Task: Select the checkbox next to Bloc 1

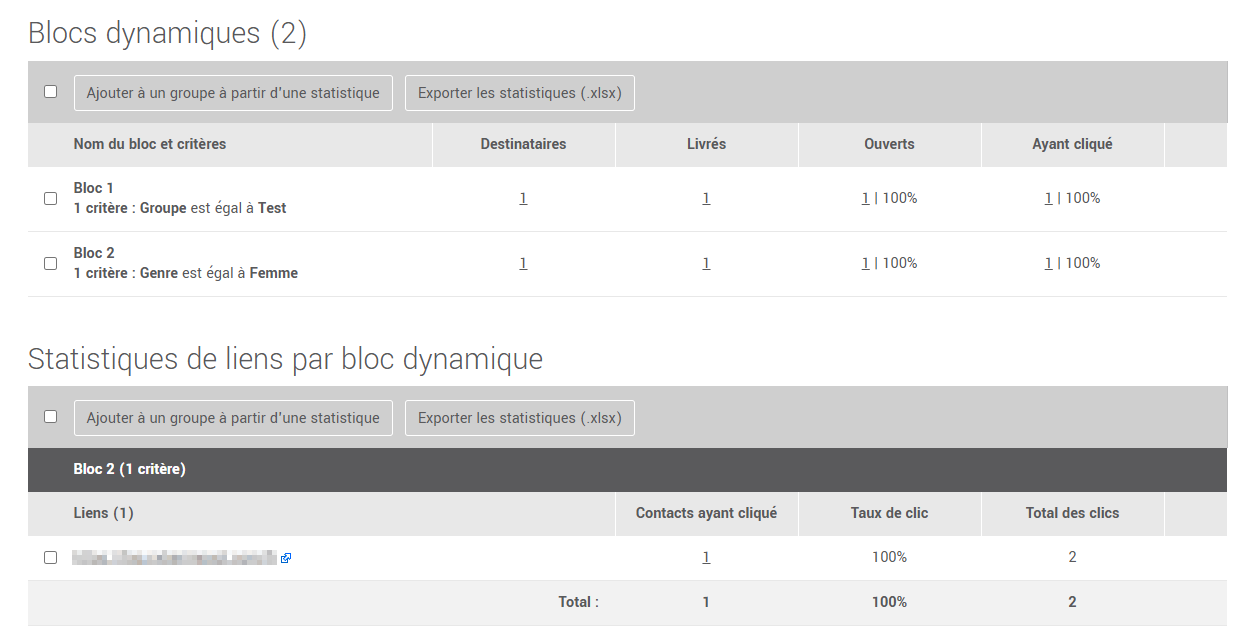Action: pos(50,198)
